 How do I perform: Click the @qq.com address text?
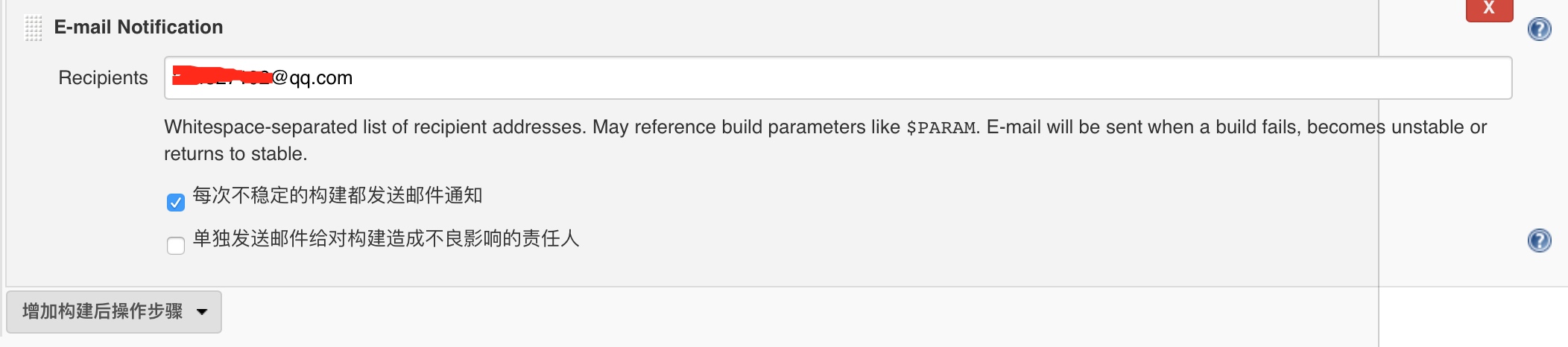[x=312, y=78]
